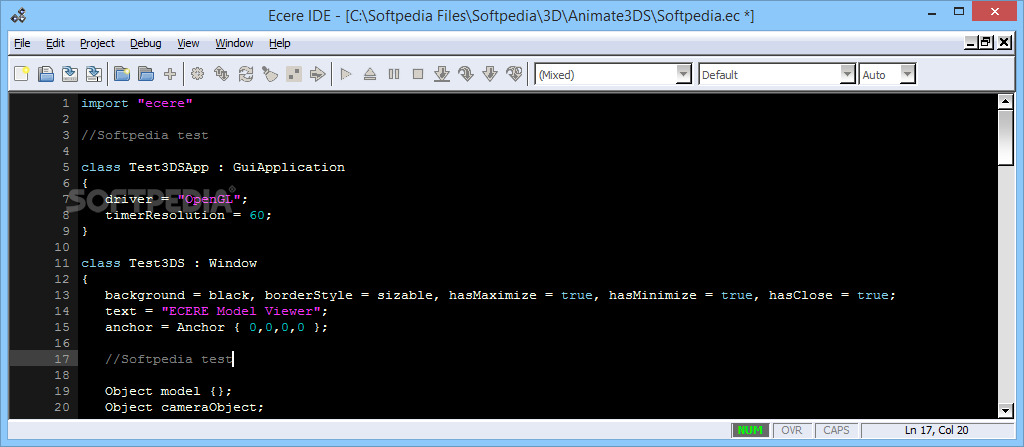Click the Step Into underlined down-arrow icon
1024x447 pixels.
click(442, 74)
